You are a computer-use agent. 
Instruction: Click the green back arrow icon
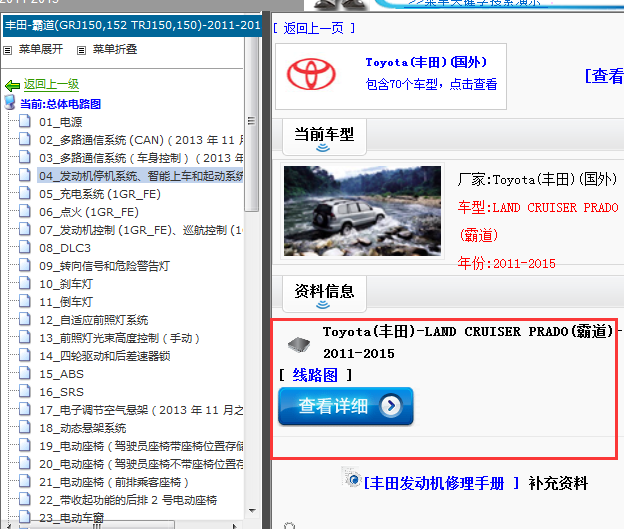pyautogui.click(x=12, y=86)
